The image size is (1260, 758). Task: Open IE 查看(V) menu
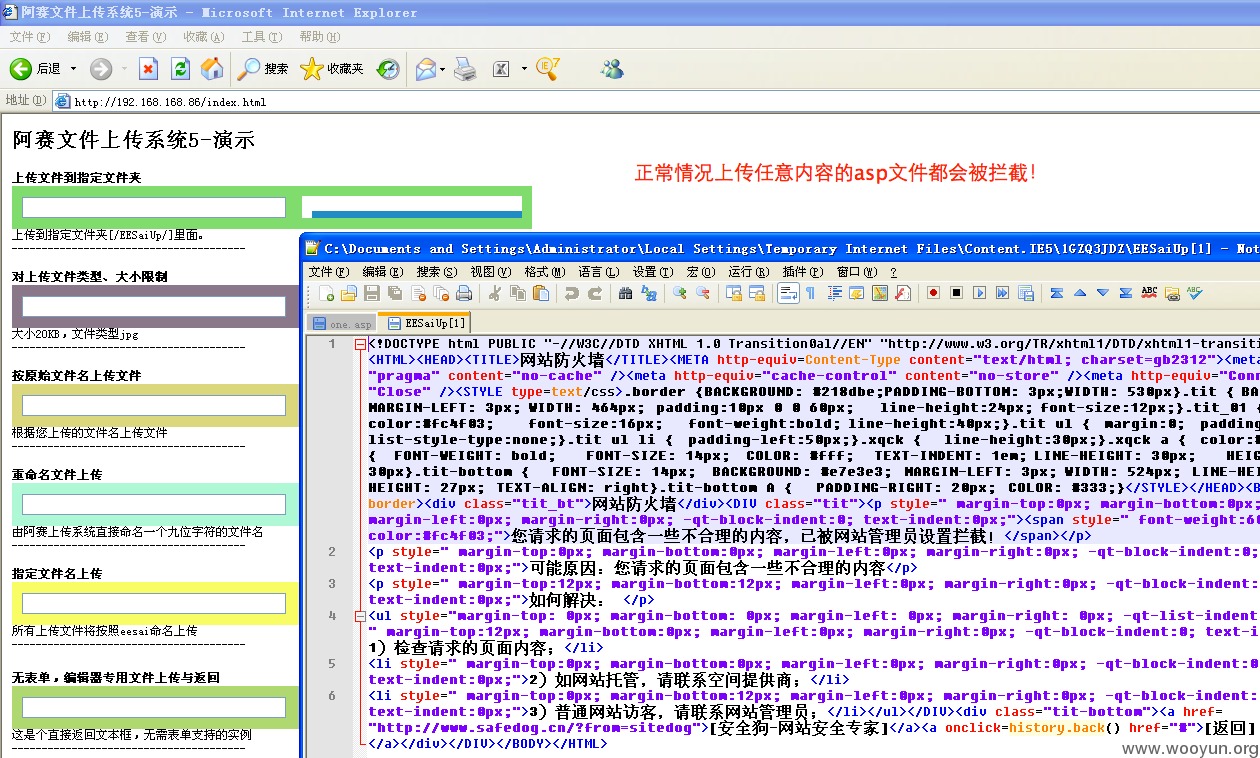pyautogui.click(x=145, y=37)
